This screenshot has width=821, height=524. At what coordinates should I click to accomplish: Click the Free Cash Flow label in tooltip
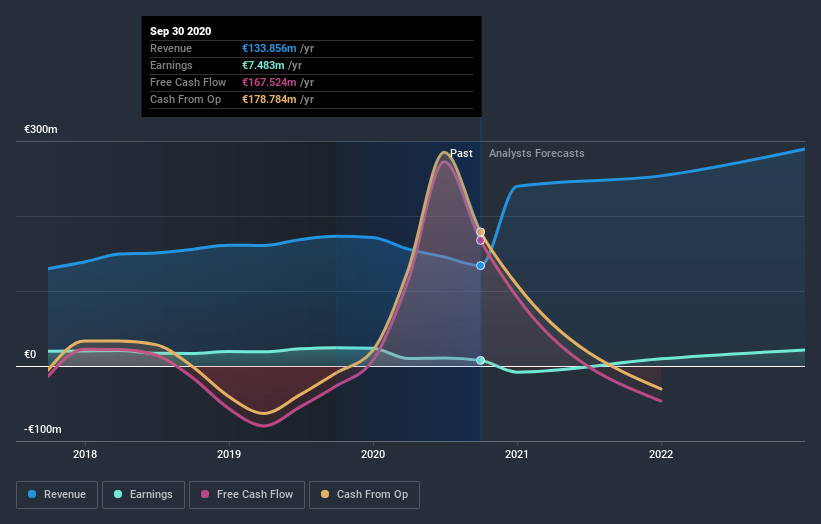tap(188, 82)
